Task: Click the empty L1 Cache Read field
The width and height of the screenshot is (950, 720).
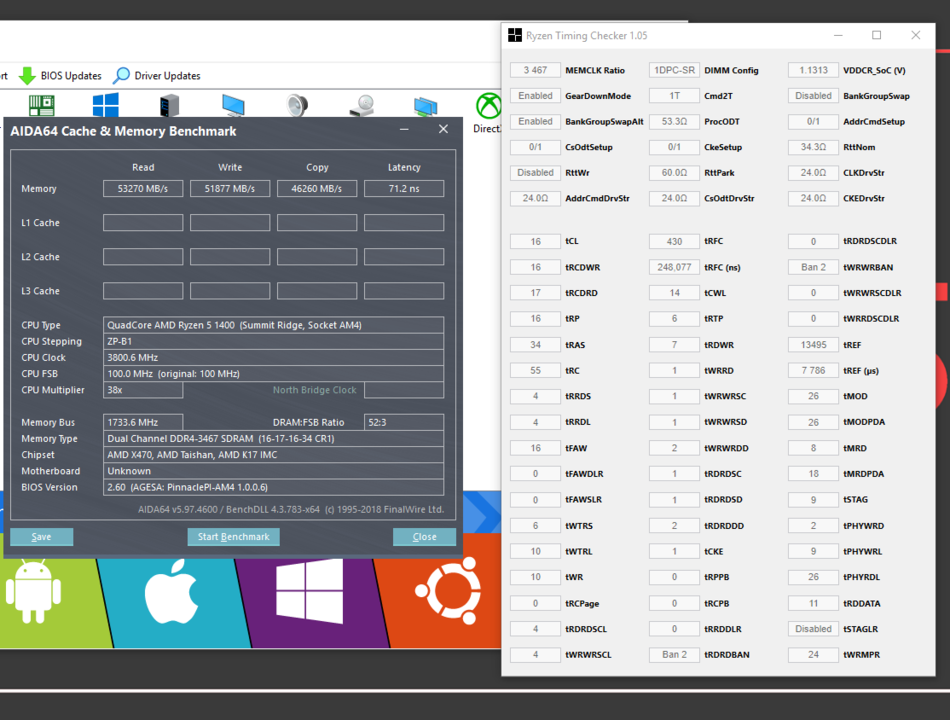Action: click(x=143, y=222)
